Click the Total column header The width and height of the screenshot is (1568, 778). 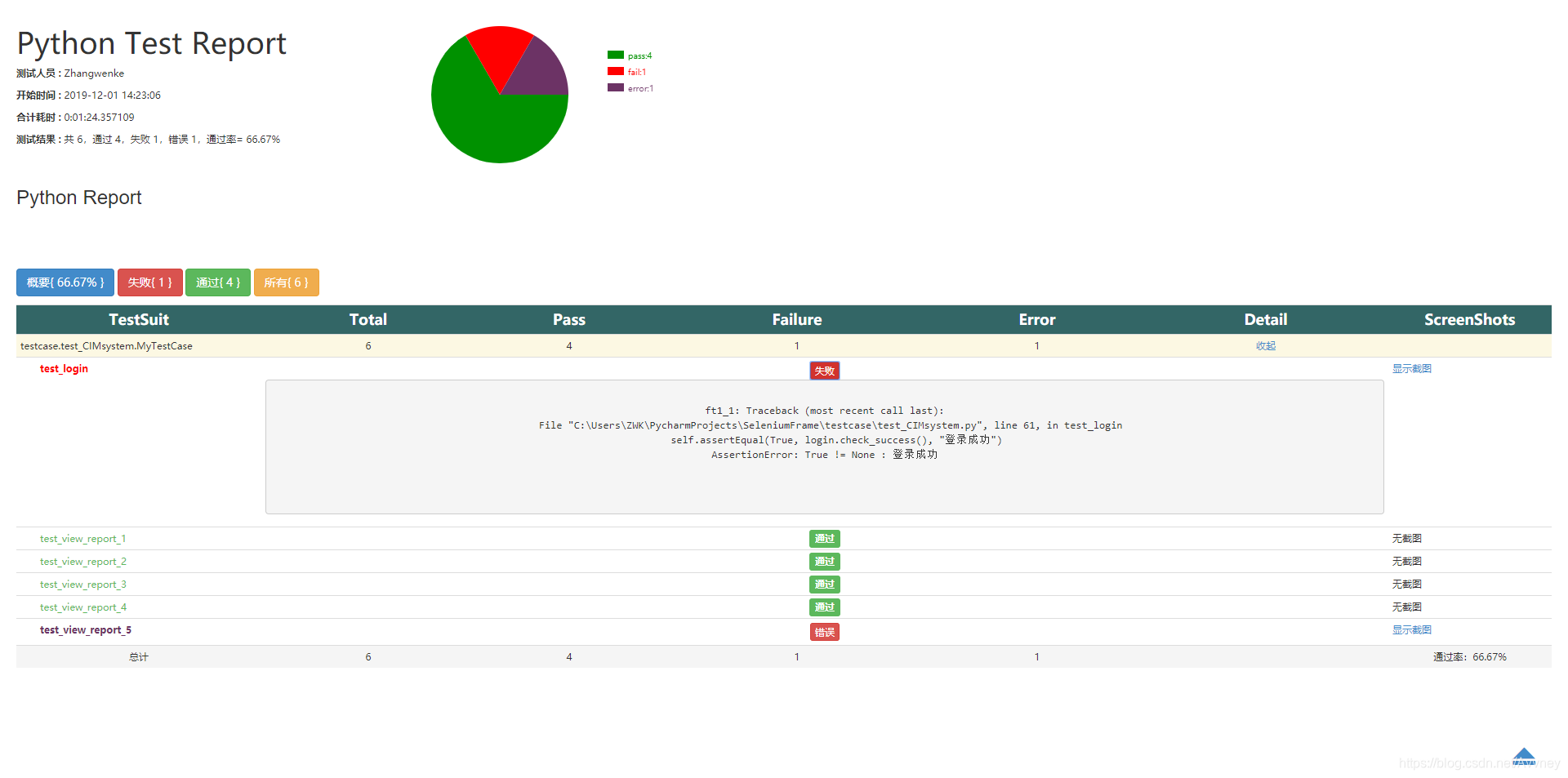tap(368, 320)
